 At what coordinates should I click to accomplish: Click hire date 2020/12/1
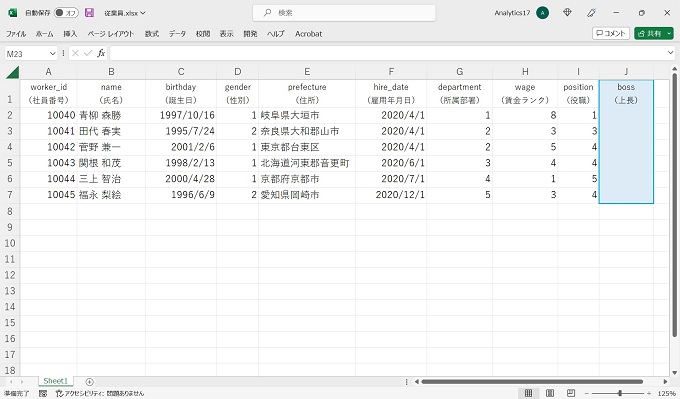(x=391, y=195)
